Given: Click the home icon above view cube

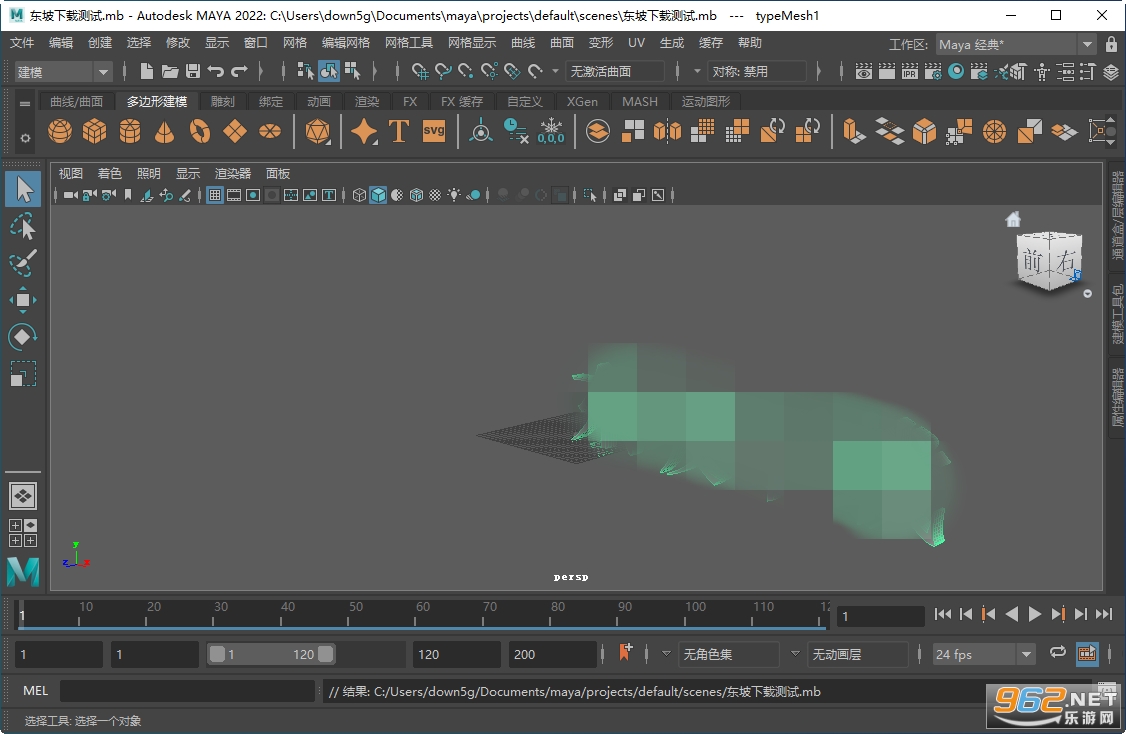Looking at the screenshot, I should (1013, 219).
